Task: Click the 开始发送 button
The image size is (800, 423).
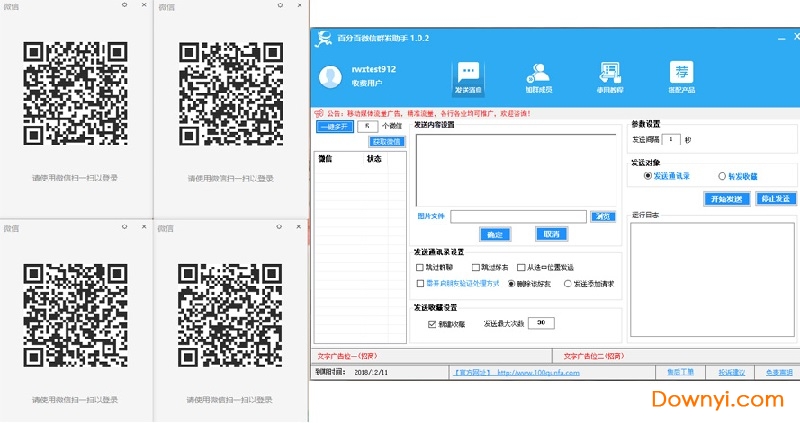Action: tap(727, 198)
